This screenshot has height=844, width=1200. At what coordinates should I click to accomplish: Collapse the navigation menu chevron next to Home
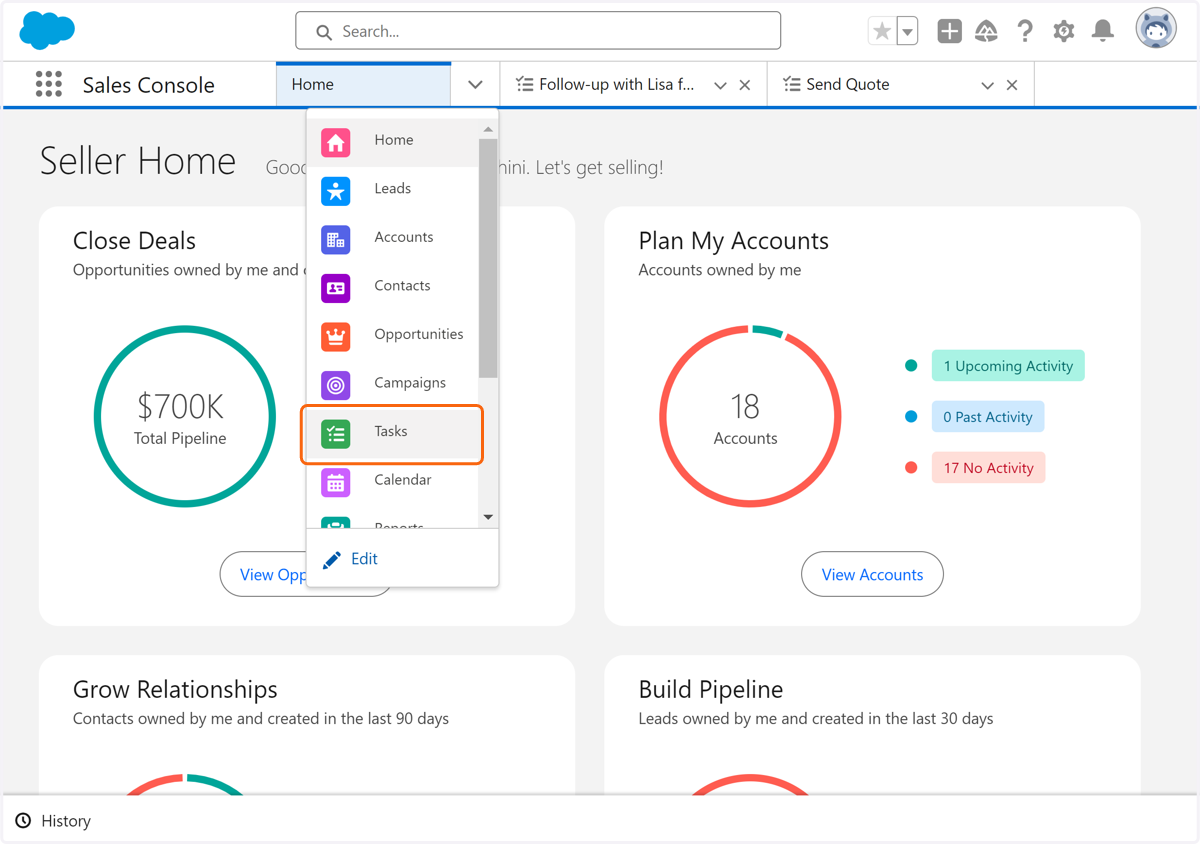[475, 85]
